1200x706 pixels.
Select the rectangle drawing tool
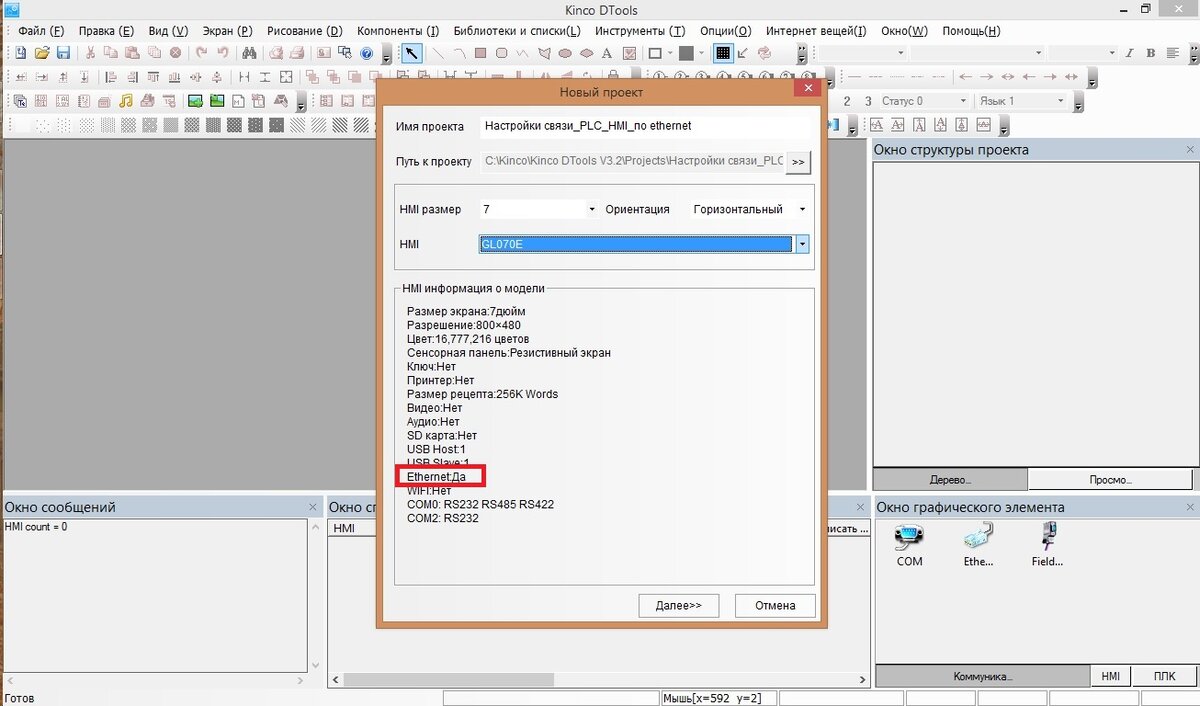pyautogui.click(x=480, y=53)
